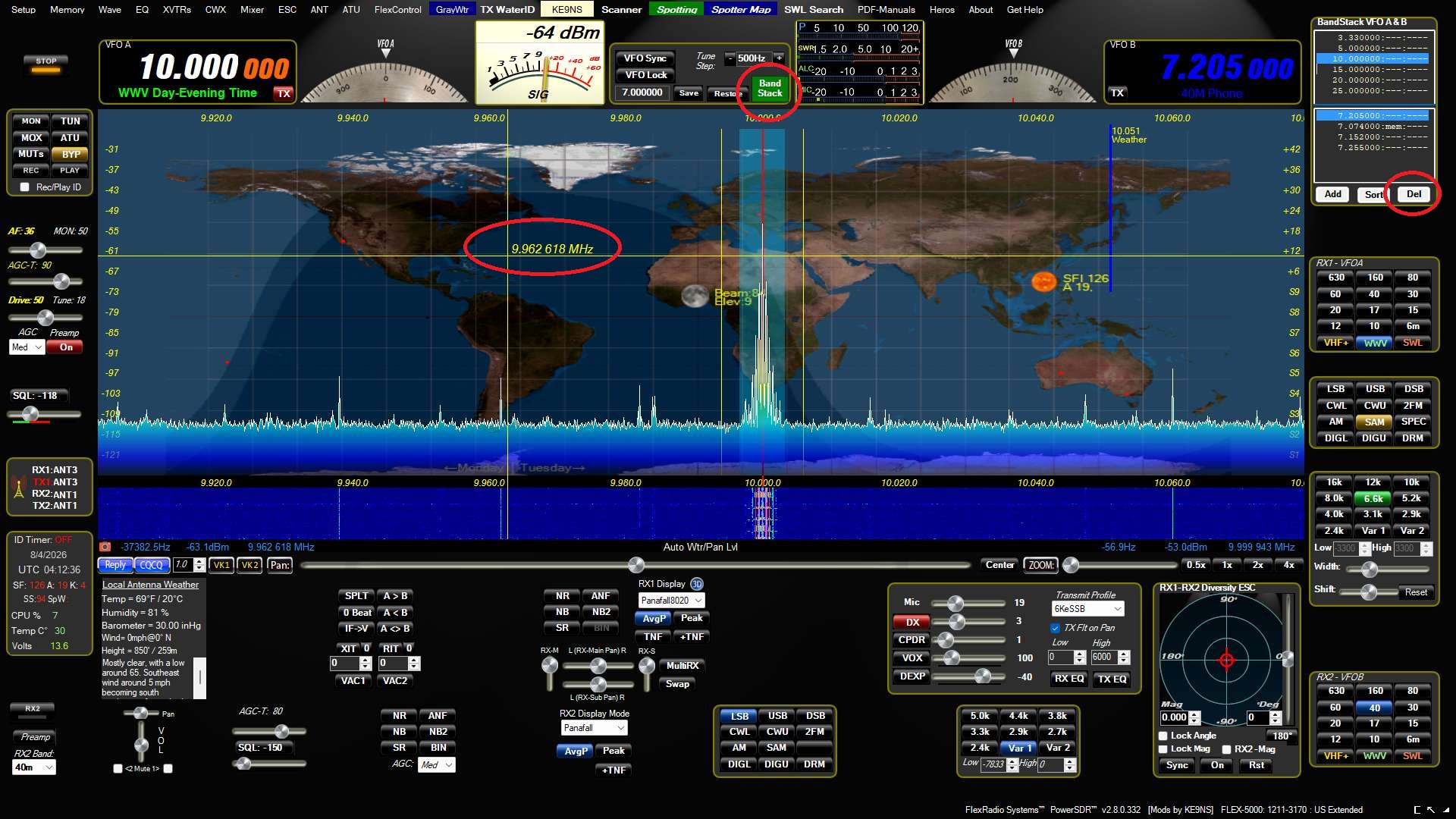Select the WWV band in RX1-VFOA
The width and height of the screenshot is (1456, 819).
(x=1375, y=343)
